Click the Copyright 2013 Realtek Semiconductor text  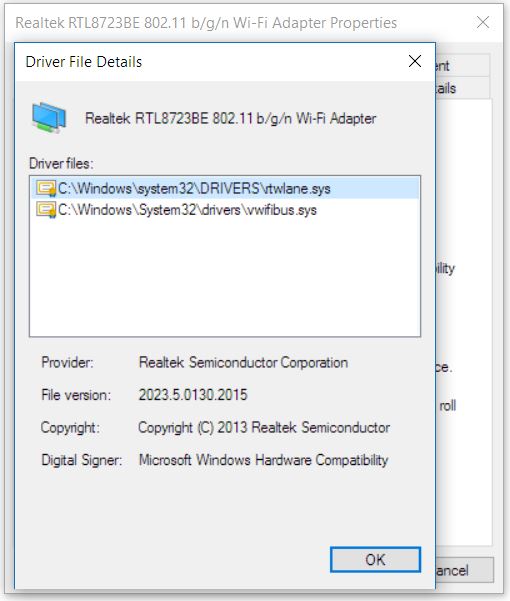point(264,427)
